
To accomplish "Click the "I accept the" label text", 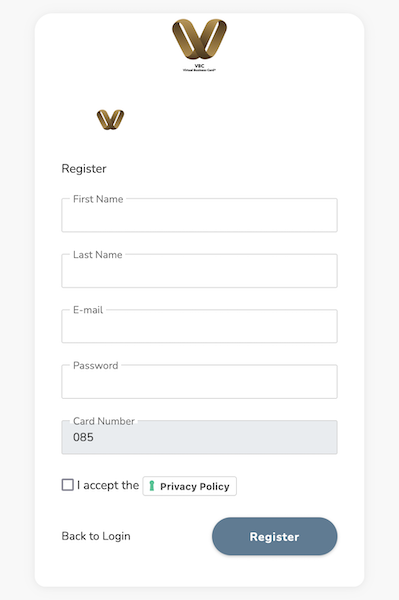I will click(108, 485).
